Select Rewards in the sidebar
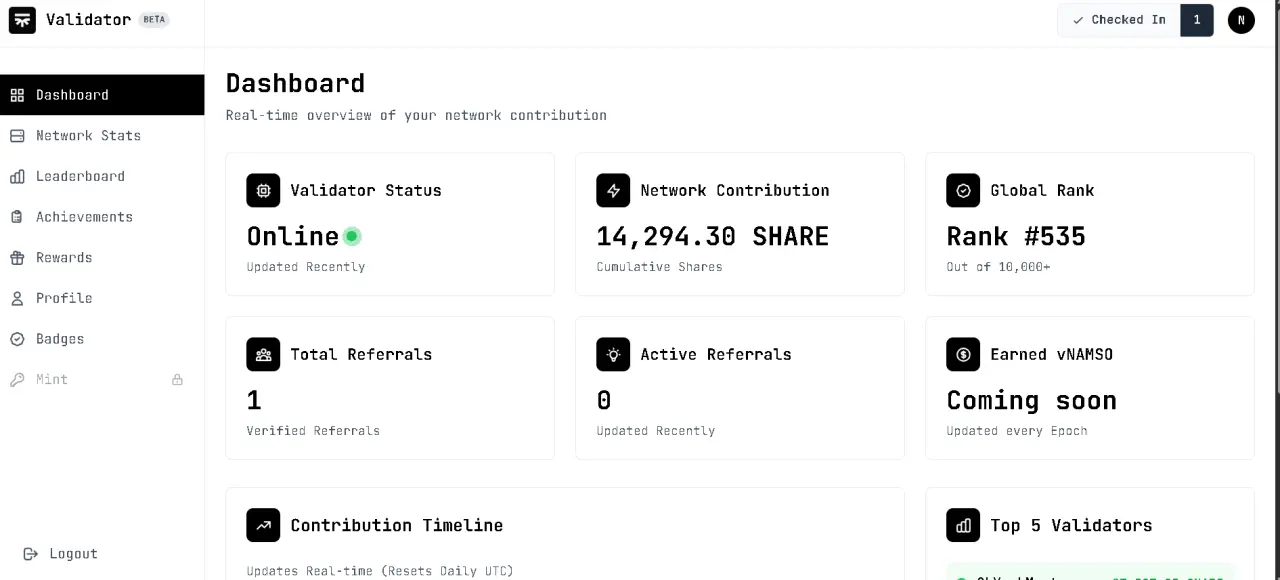The width and height of the screenshot is (1280, 580). [x=102, y=258]
